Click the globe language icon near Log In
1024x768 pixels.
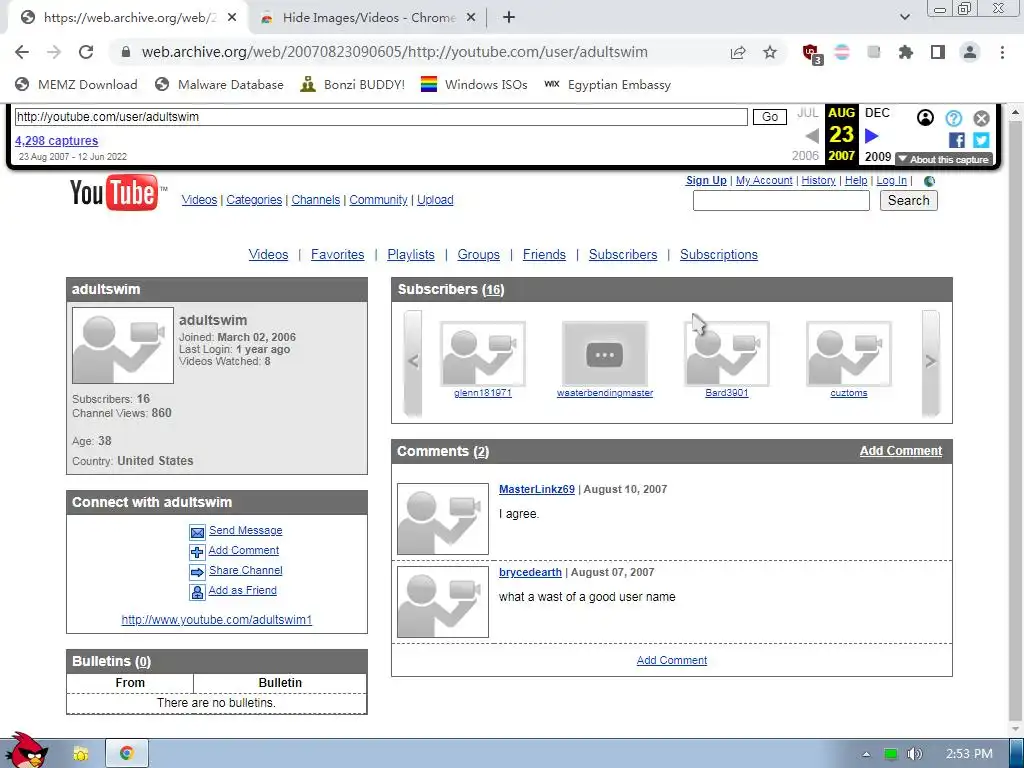coord(929,181)
